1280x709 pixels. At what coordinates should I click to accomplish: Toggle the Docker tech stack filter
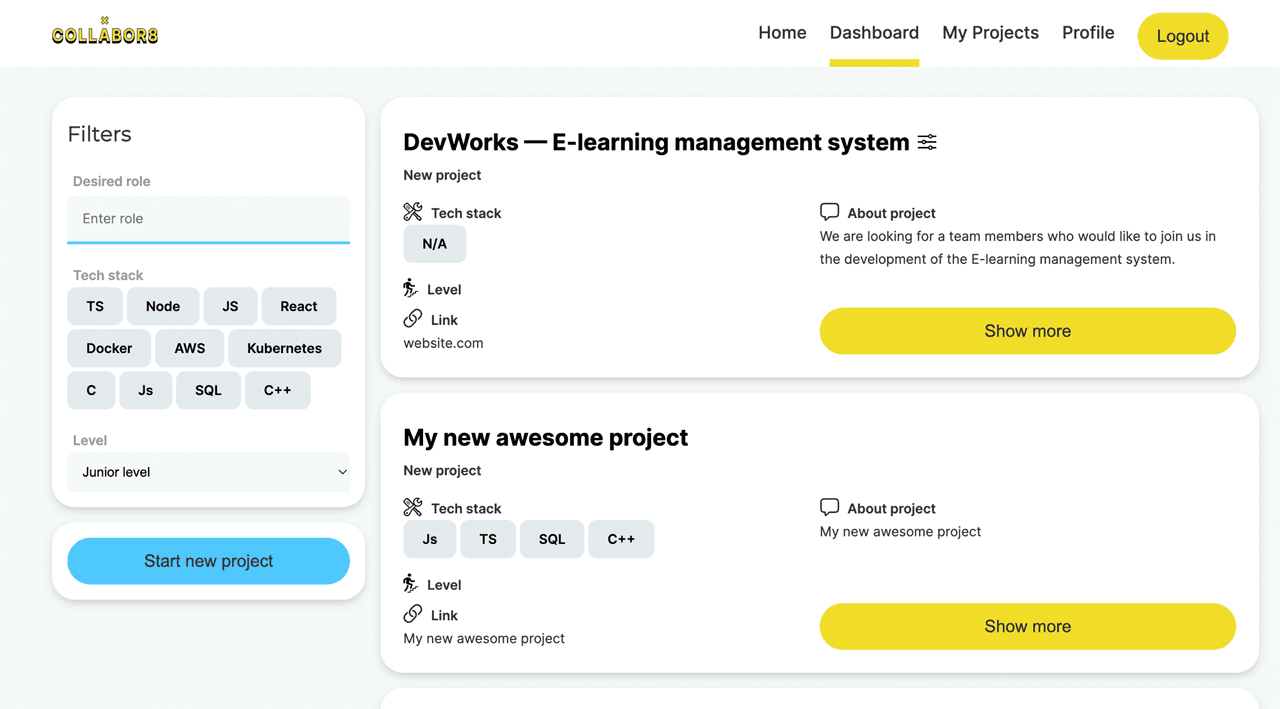coord(109,348)
